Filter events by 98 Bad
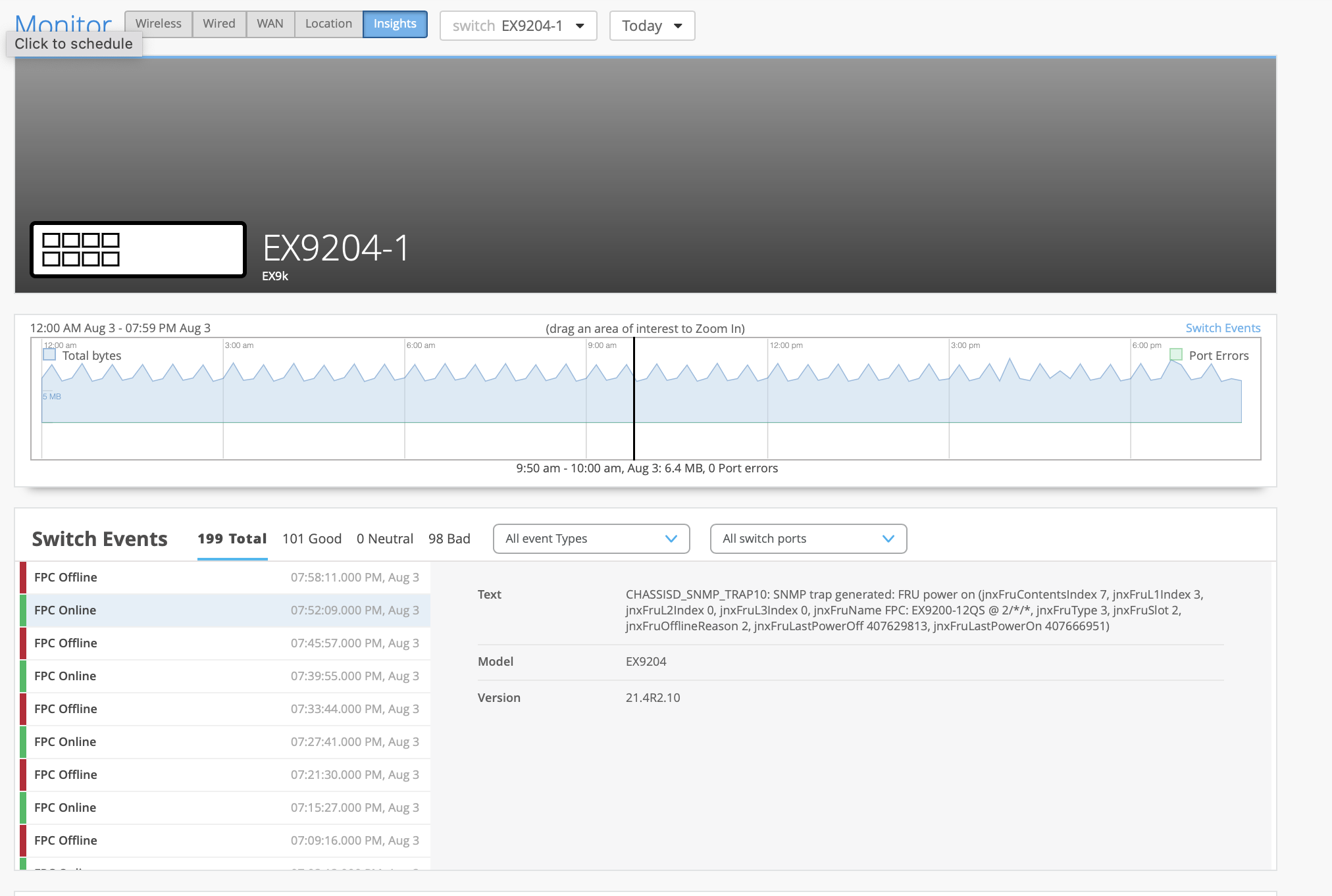This screenshot has height=896, width=1332. point(449,539)
